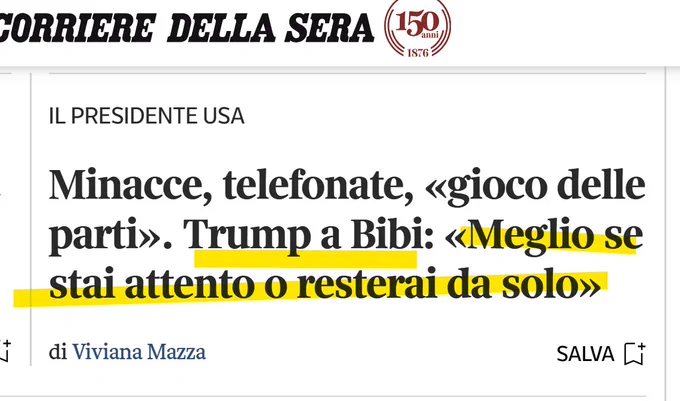
Task: Click the word DELLA in the masthead
Action: click(221, 28)
